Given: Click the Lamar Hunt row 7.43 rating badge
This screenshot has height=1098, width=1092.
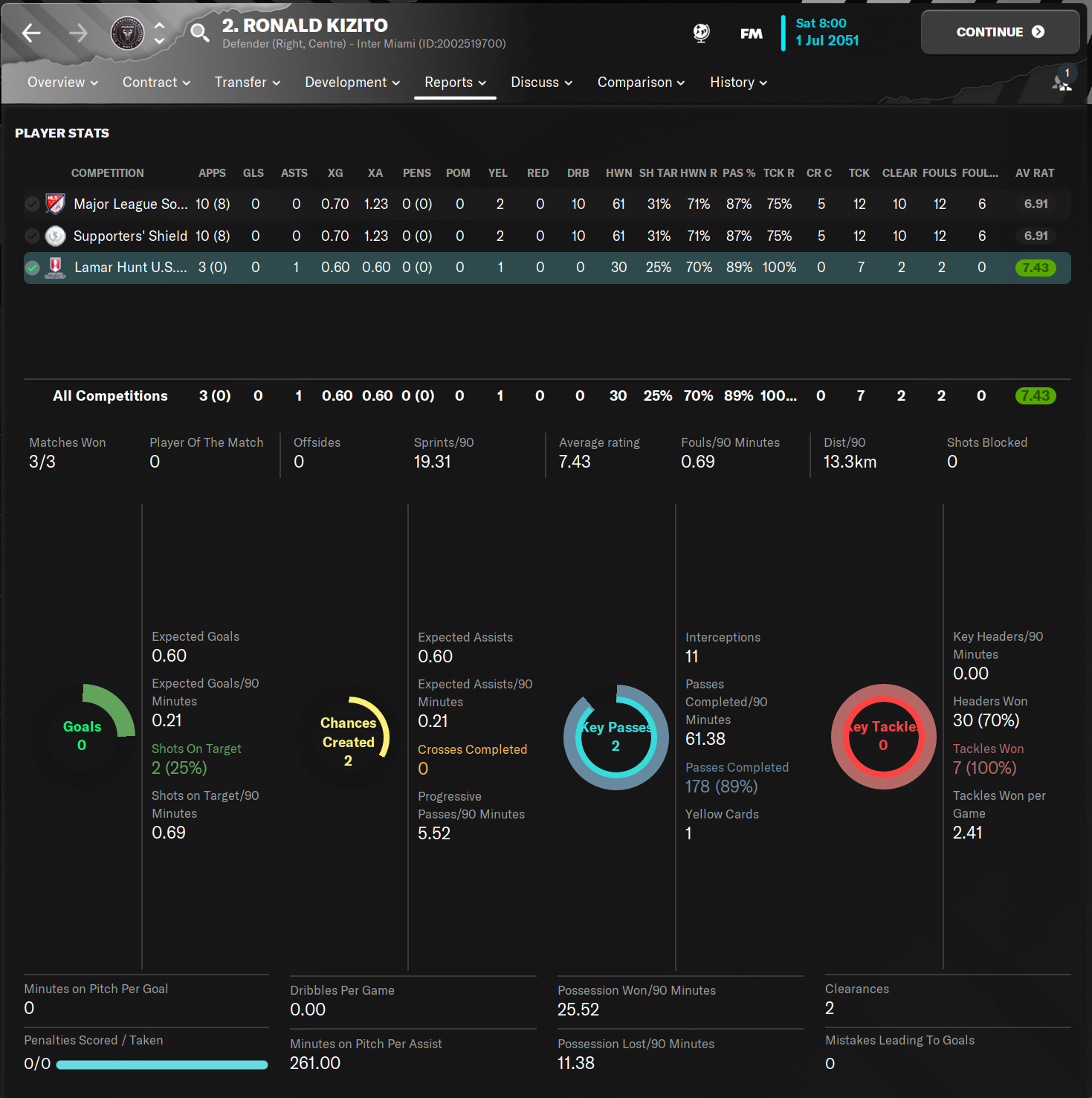Looking at the screenshot, I should tap(1036, 268).
